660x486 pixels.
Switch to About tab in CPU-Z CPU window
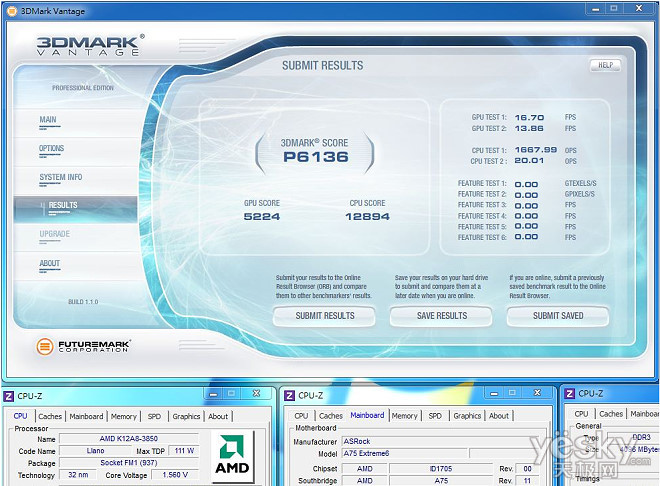[218, 416]
